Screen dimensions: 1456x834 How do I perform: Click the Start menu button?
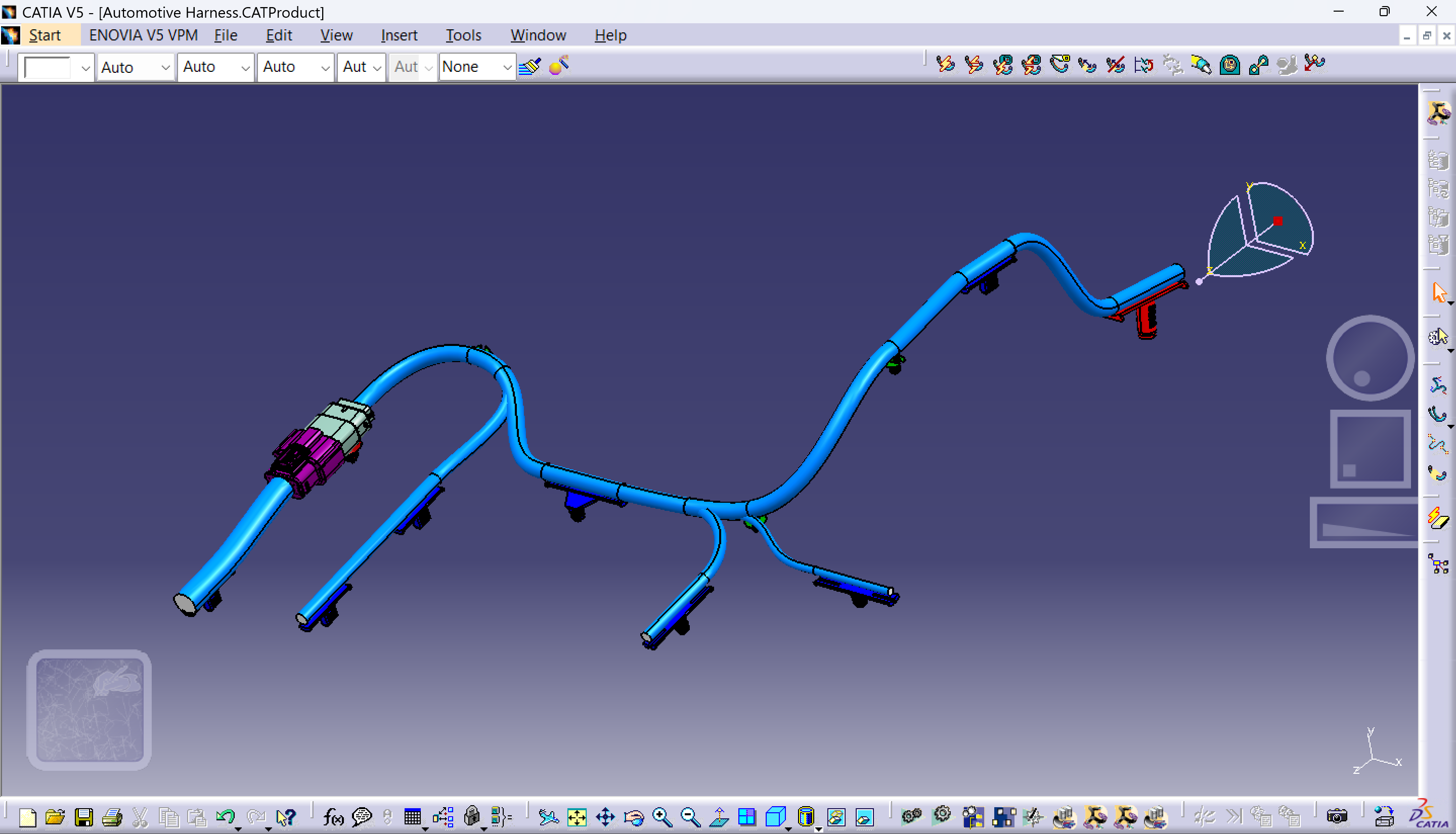pos(45,35)
